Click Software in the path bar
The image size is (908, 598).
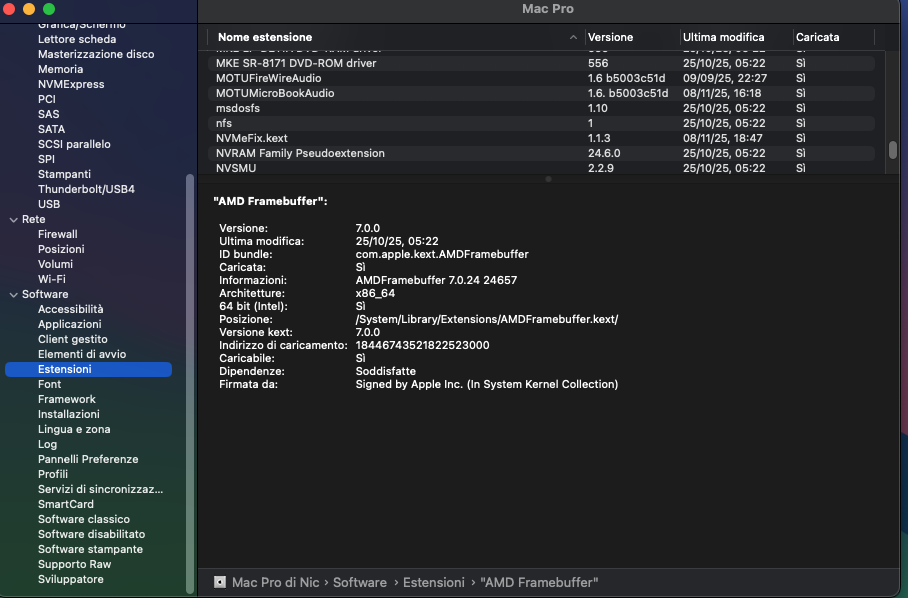pos(360,582)
